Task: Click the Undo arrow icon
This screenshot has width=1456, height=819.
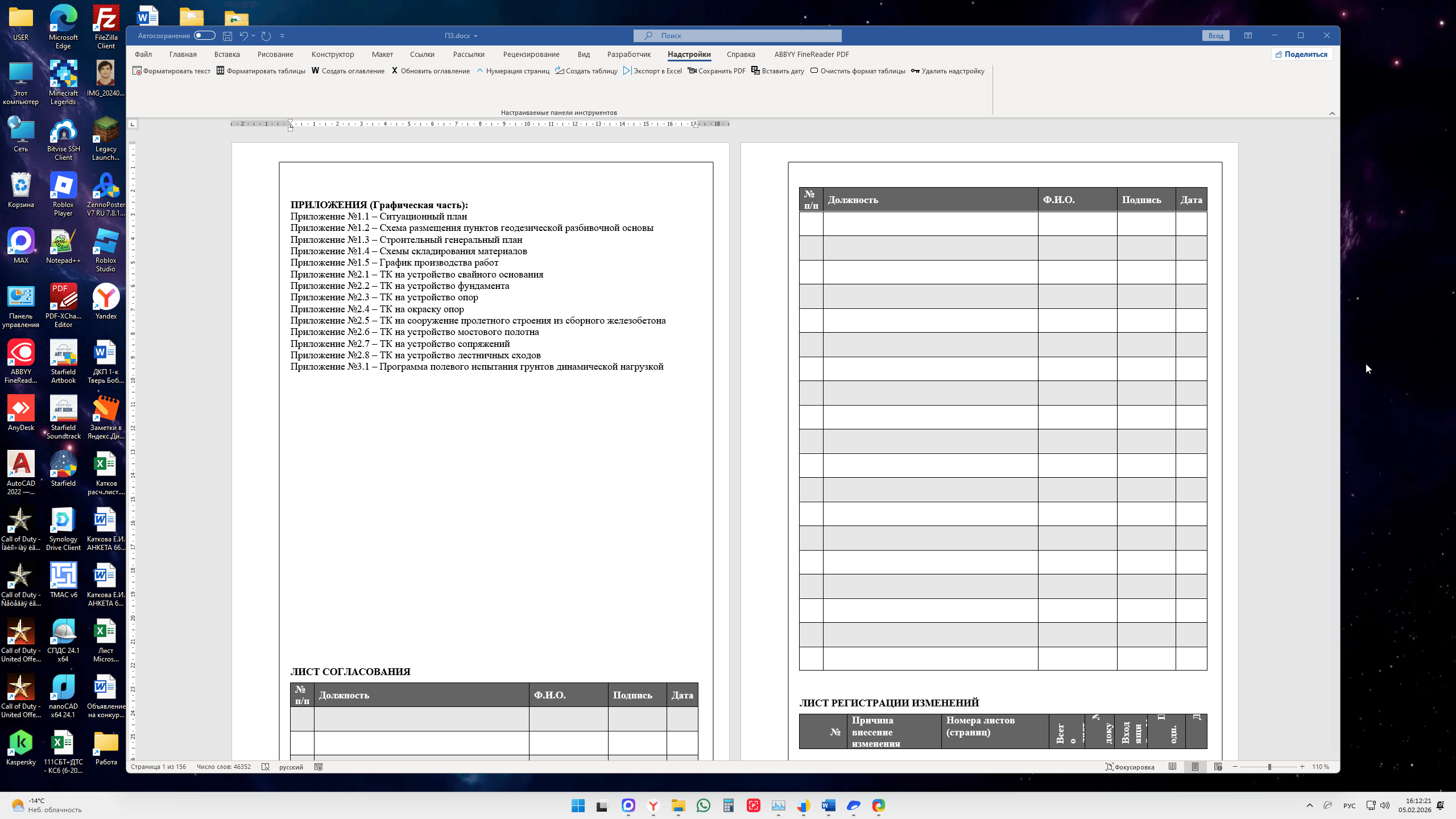Action: coord(243,36)
